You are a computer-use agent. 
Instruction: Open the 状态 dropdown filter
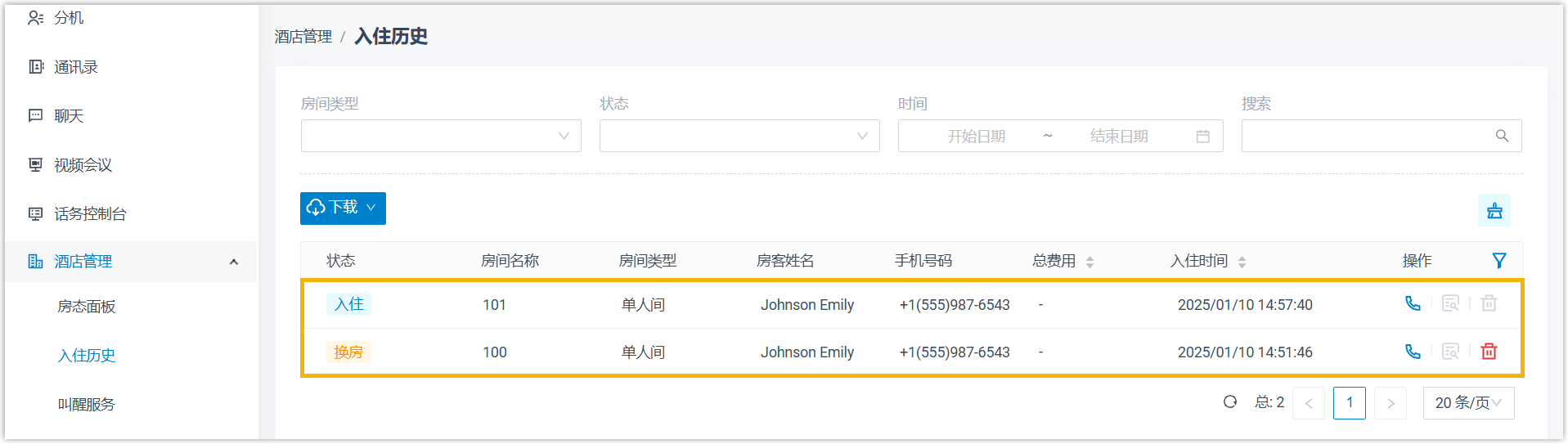pos(739,136)
